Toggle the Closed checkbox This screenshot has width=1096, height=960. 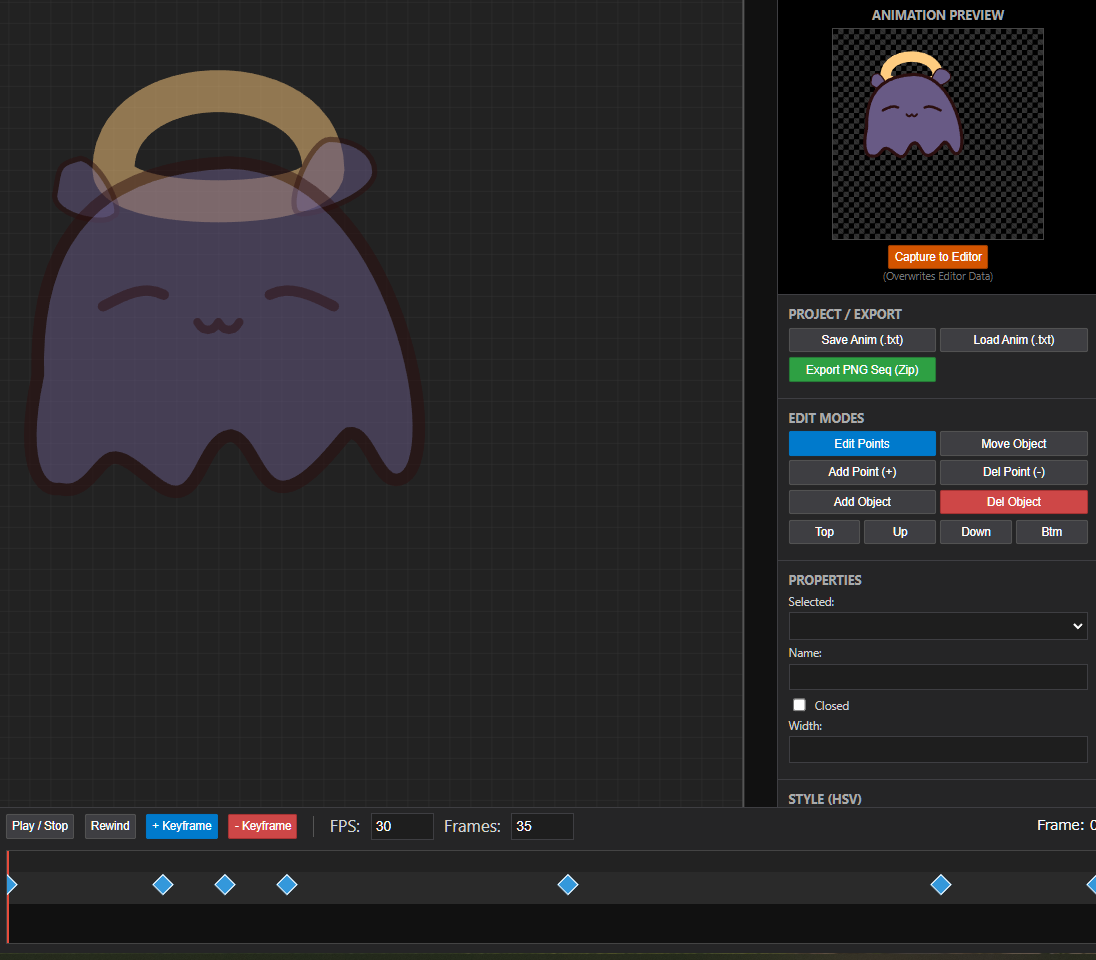point(799,705)
